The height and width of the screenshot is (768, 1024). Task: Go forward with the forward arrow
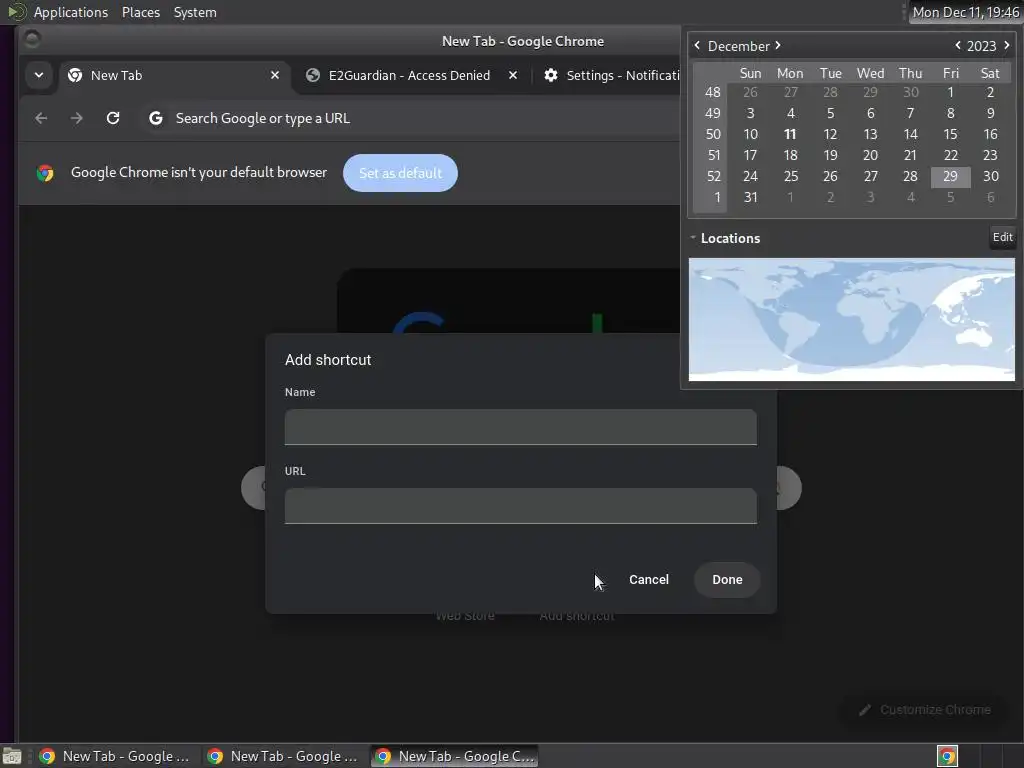click(77, 118)
